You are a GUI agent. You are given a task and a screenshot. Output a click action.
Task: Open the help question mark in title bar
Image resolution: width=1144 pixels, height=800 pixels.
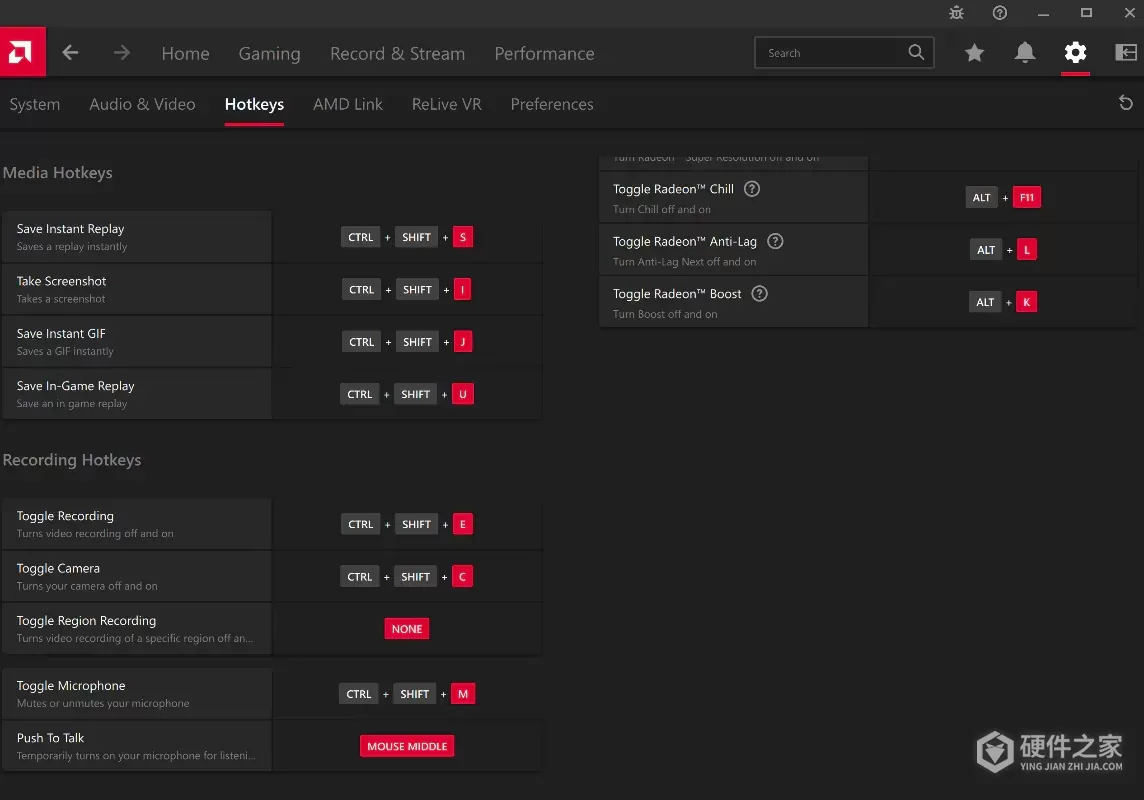point(1000,13)
